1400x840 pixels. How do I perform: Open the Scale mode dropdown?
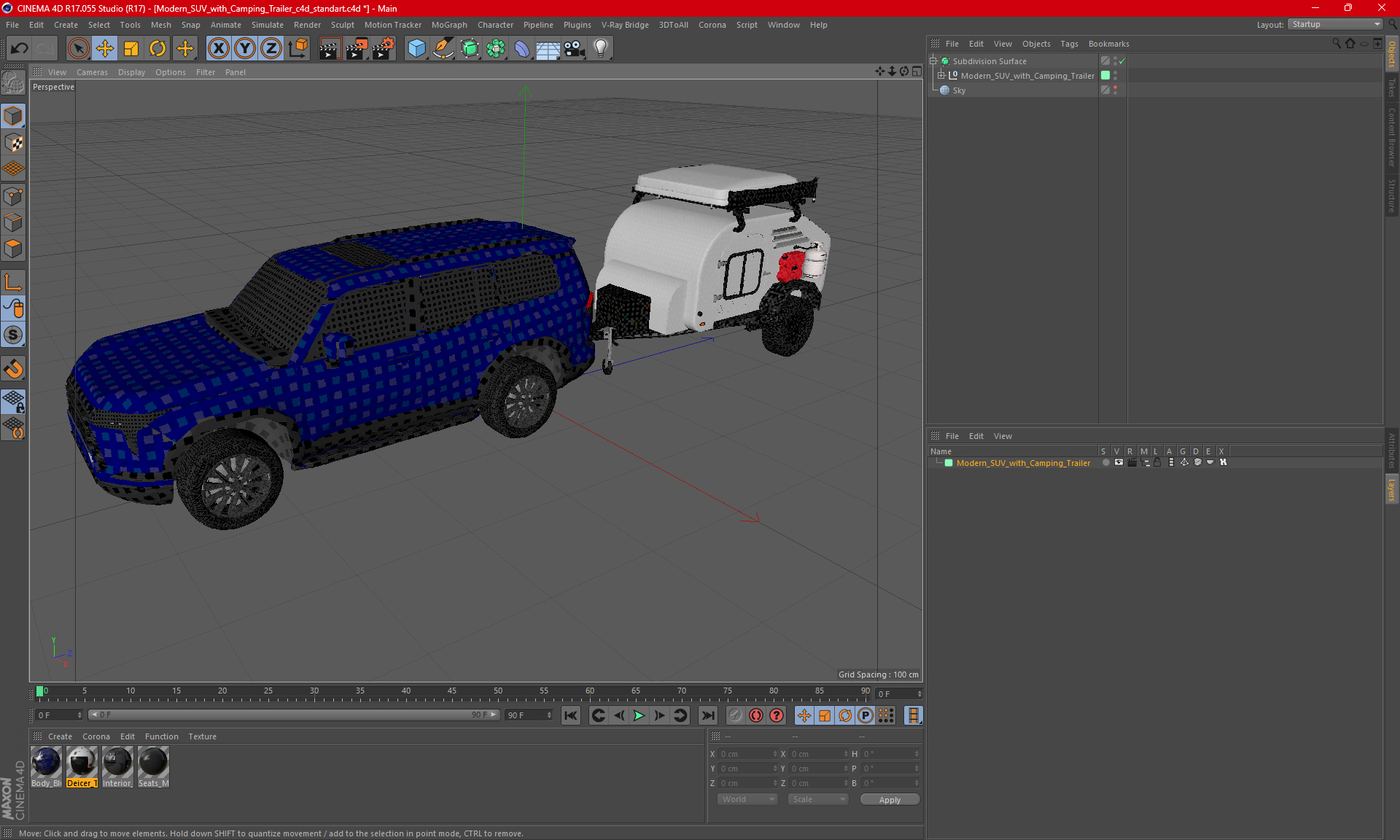pos(818,799)
